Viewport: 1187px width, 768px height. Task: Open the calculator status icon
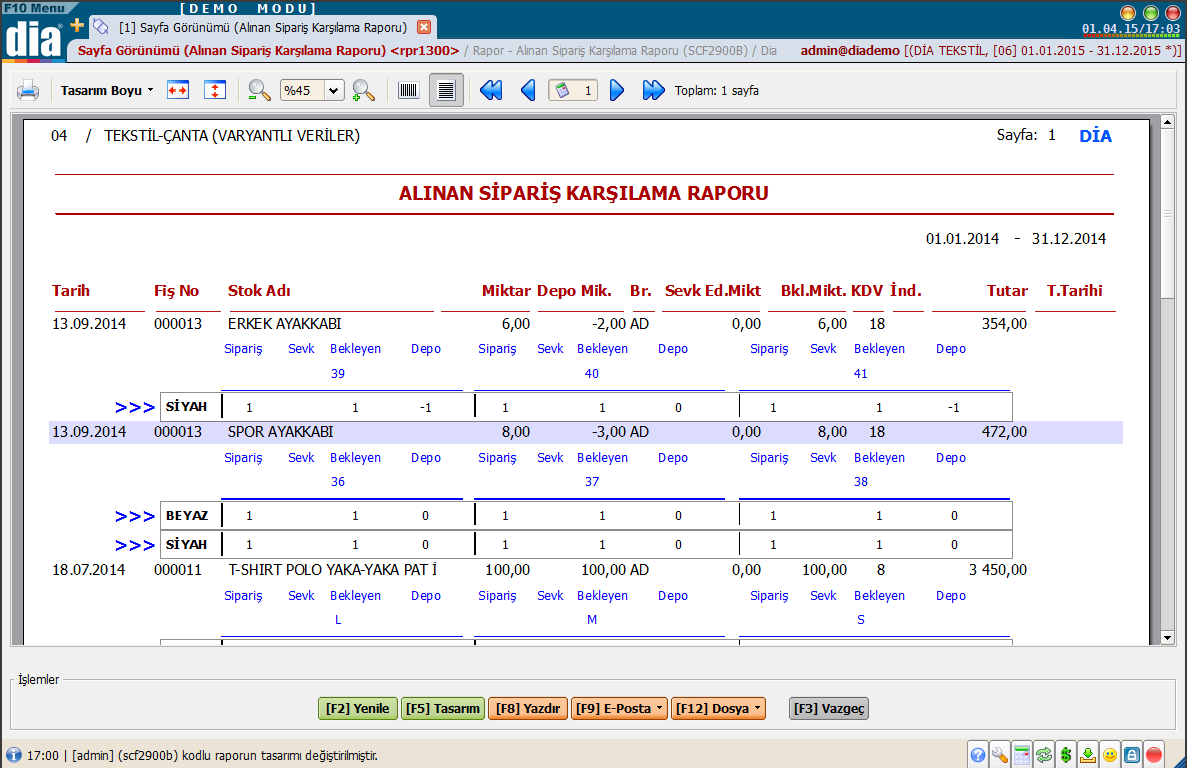coord(1021,754)
